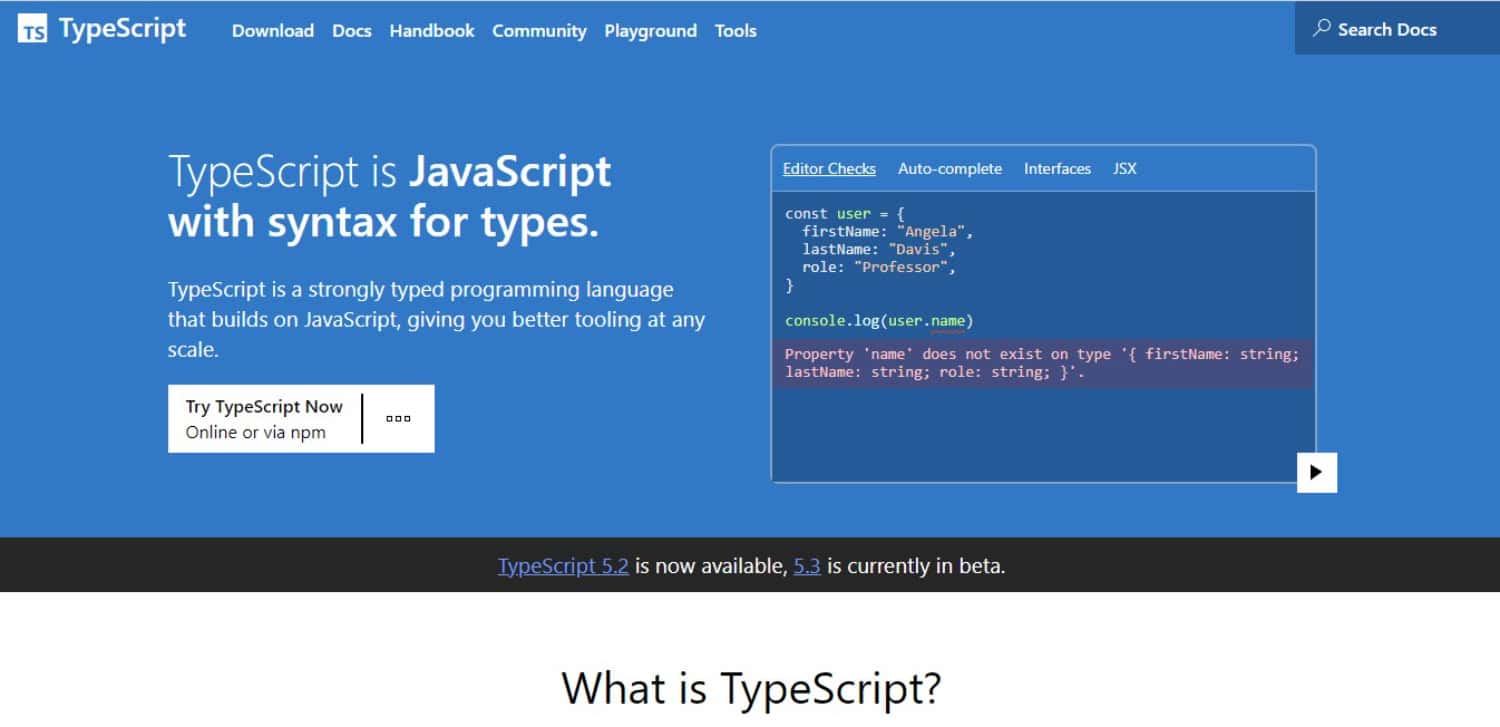
Task: Click the 'Property name does not exist' error message
Action: click(x=1042, y=363)
